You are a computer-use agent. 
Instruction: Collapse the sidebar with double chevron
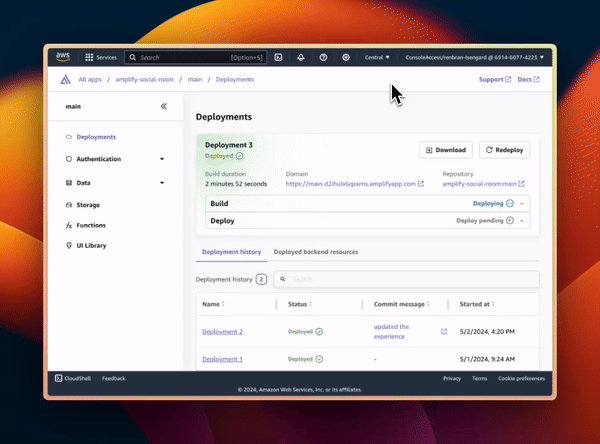click(164, 106)
